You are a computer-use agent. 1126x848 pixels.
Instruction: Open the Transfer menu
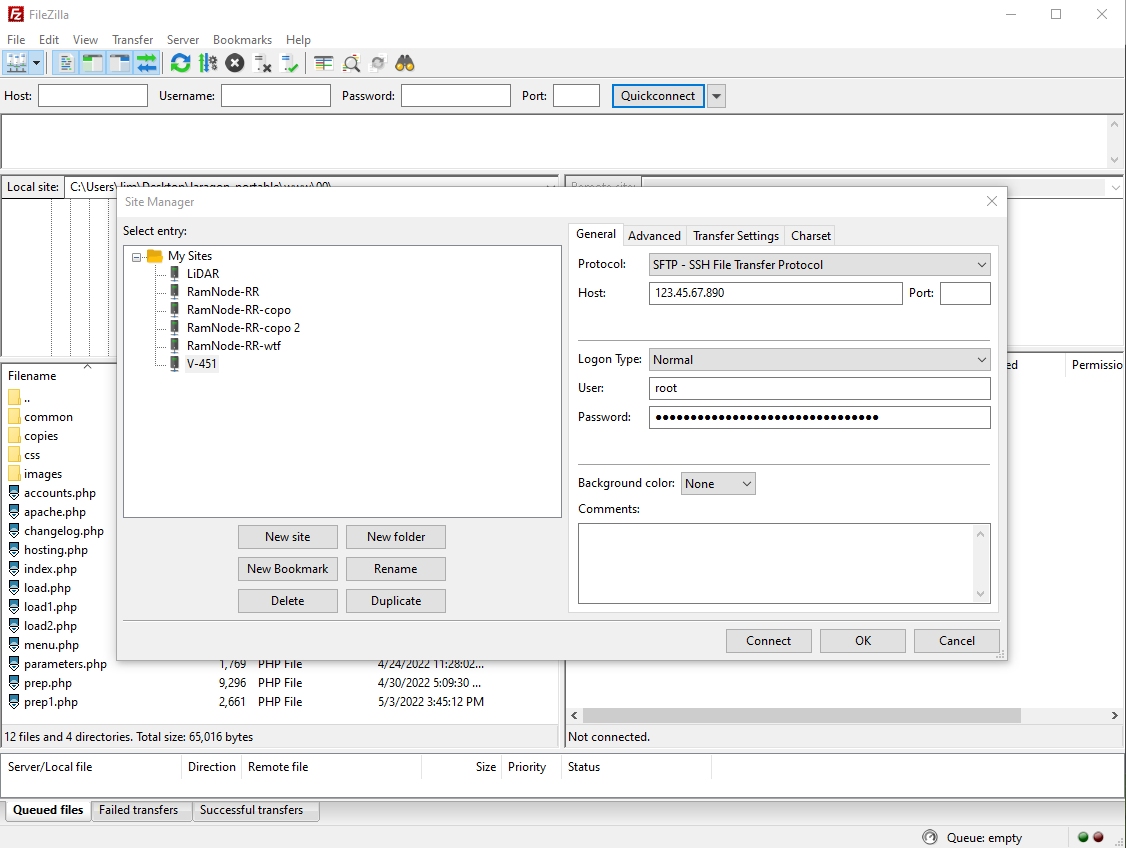pyautogui.click(x=132, y=39)
